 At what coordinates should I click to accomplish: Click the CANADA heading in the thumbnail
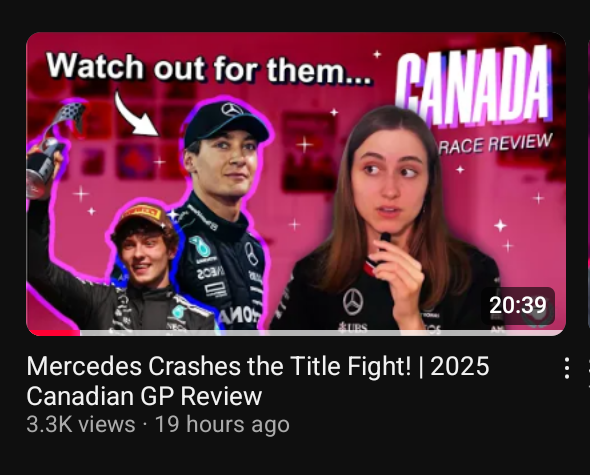(x=473, y=86)
